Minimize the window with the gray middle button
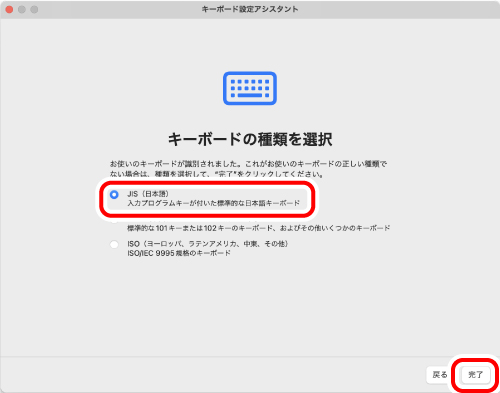Image resolution: width=500 pixels, height=393 pixels. point(22,10)
